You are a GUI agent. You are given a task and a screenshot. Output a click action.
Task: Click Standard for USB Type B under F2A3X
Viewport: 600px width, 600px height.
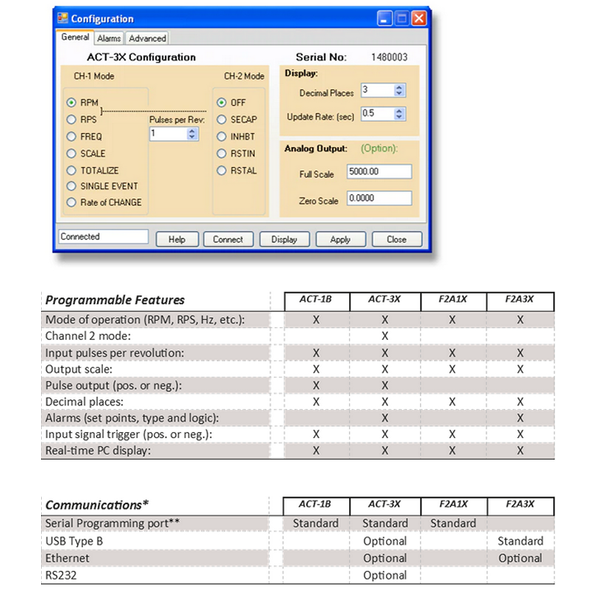(520, 541)
